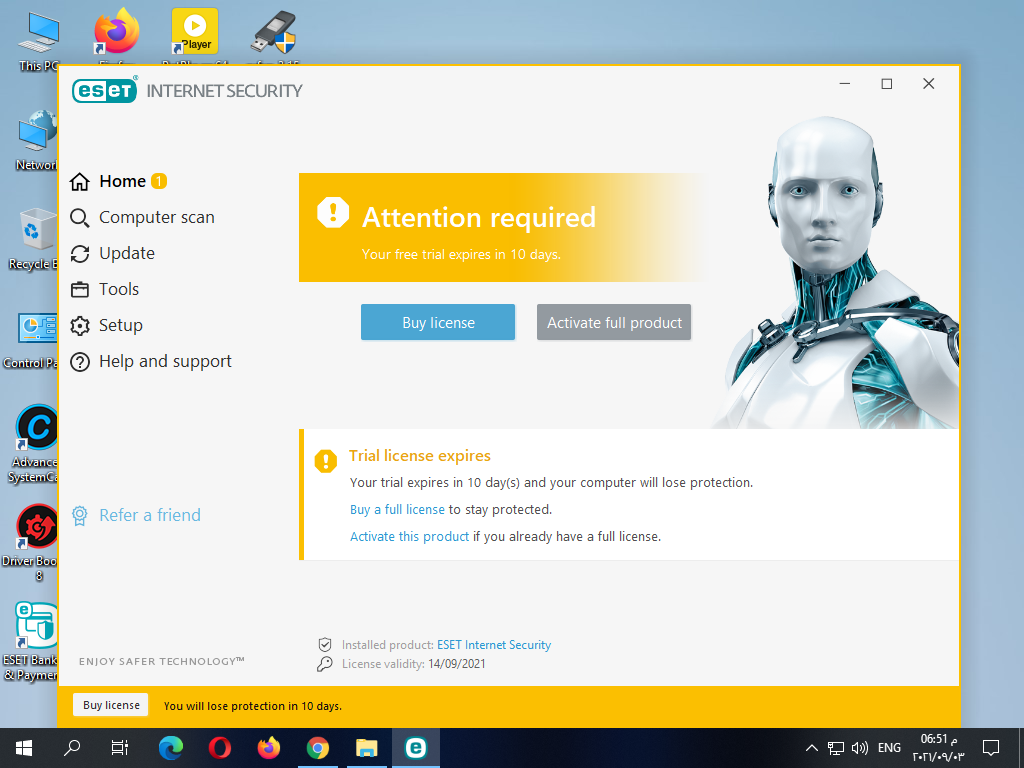Open the Home section in the ESET sidebar
The height and width of the screenshot is (768, 1024).
coord(118,181)
